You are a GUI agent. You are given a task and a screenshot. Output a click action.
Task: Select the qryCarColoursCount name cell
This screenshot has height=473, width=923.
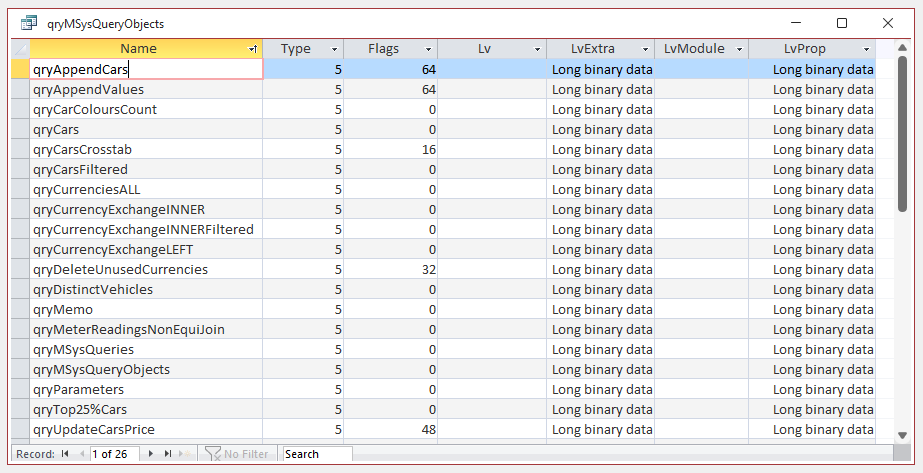pos(146,109)
